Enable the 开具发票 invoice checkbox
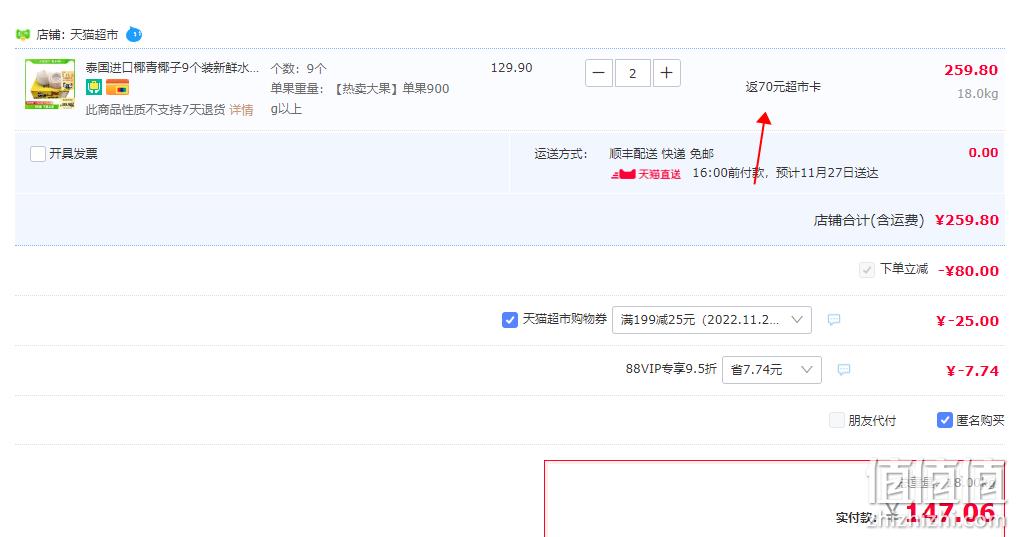This screenshot has height=537, width=1016. click(x=38, y=154)
